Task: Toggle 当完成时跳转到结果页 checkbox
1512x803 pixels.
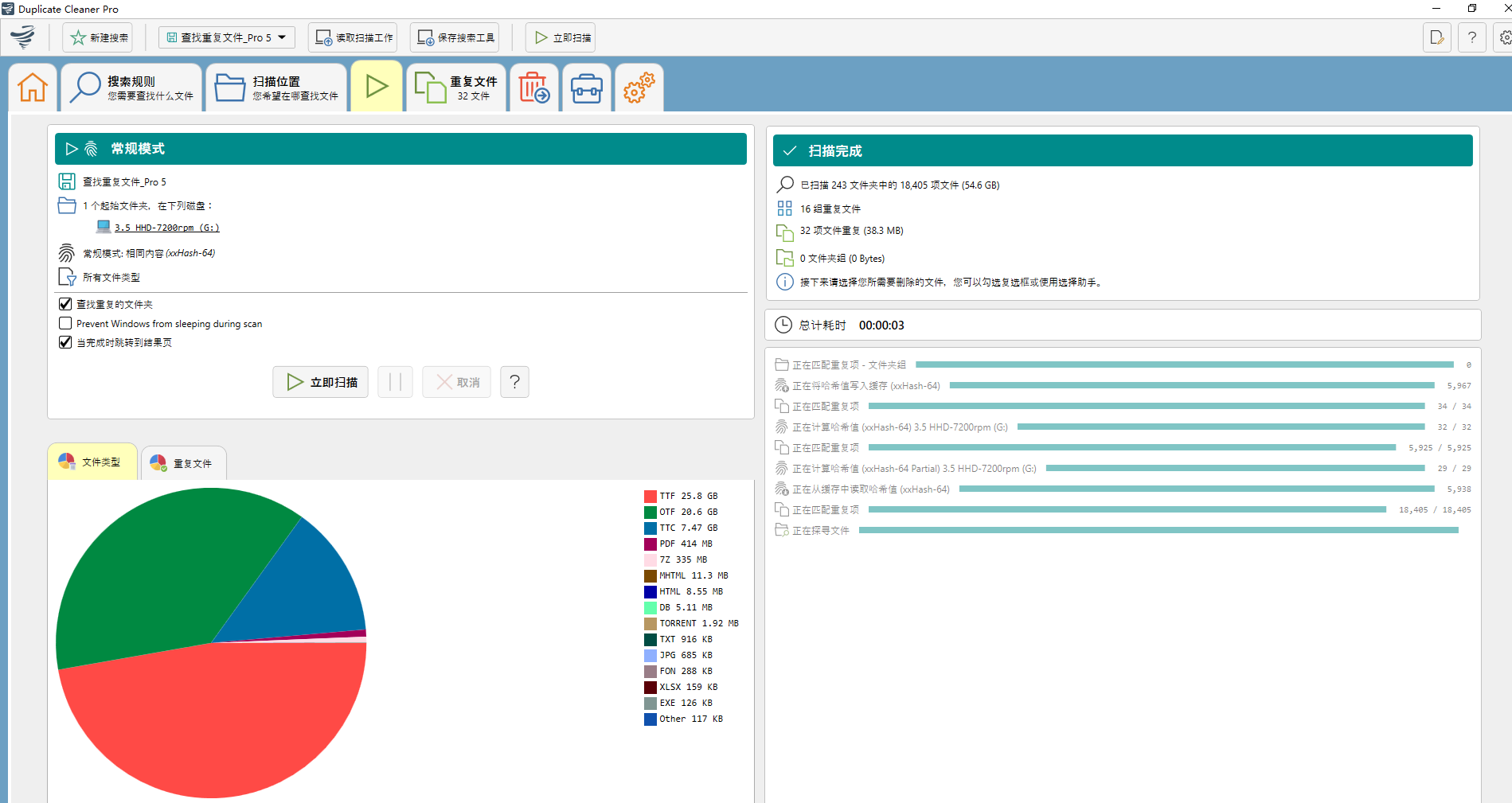Action: pos(65,342)
